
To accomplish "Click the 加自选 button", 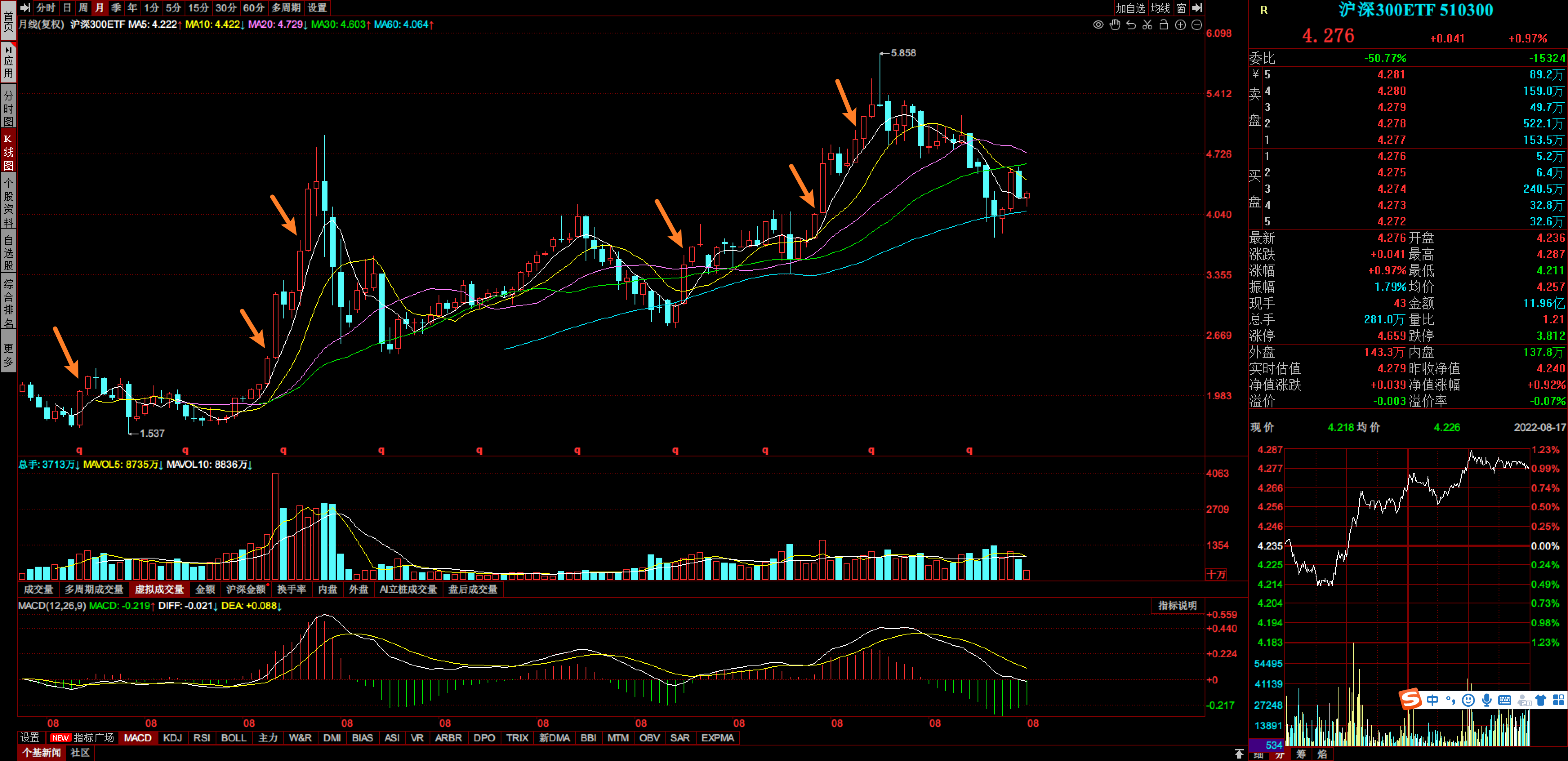I will pos(1130,8).
